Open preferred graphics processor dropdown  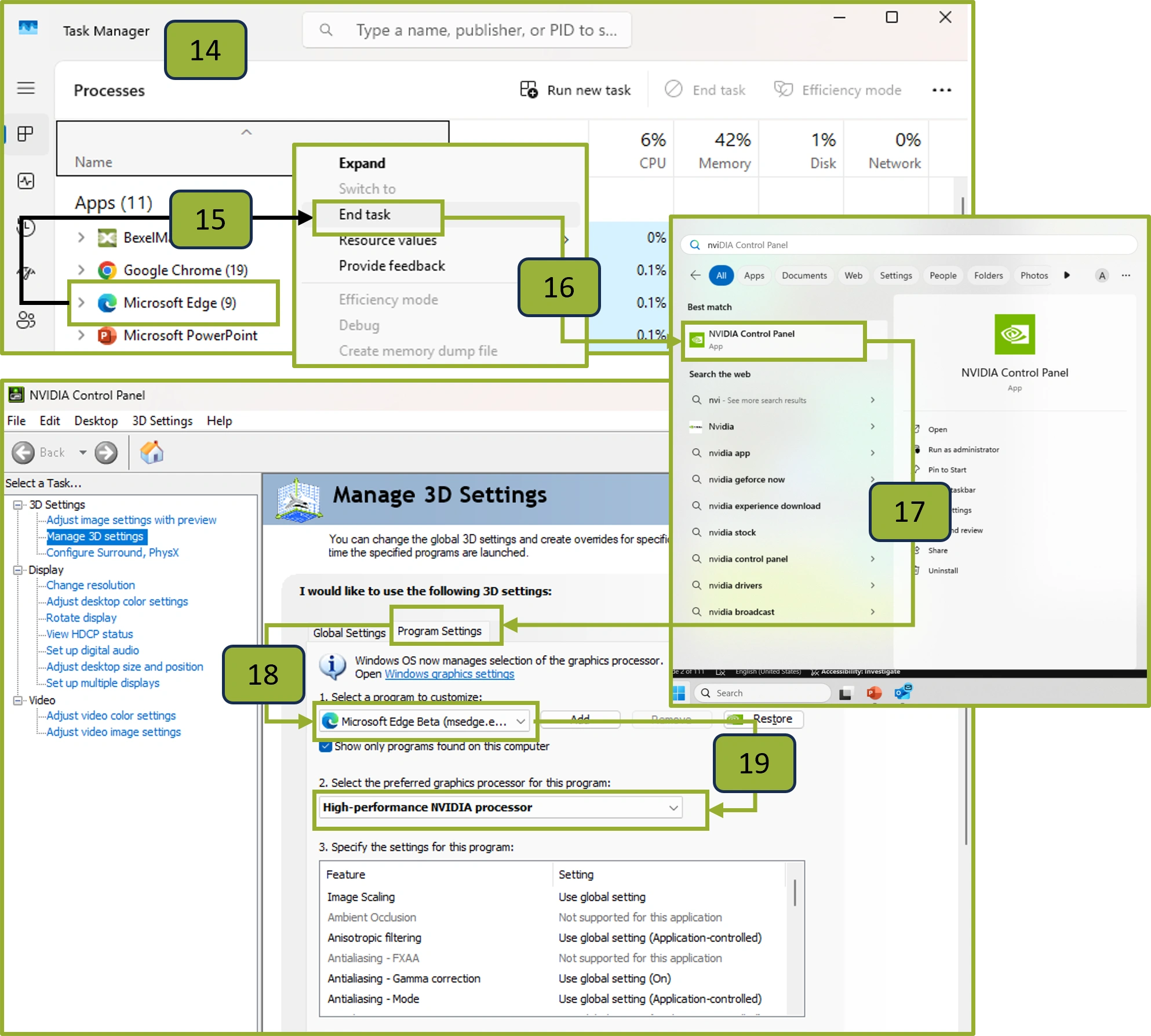501,808
